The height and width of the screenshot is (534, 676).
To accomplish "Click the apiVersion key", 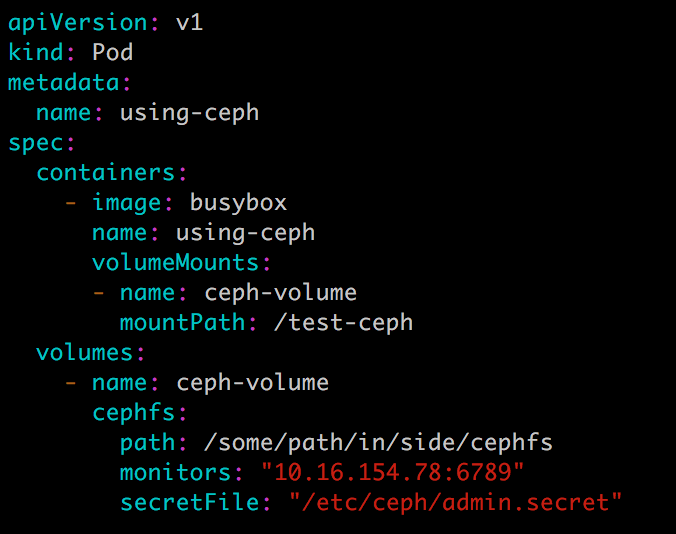I will click(x=78, y=23).
